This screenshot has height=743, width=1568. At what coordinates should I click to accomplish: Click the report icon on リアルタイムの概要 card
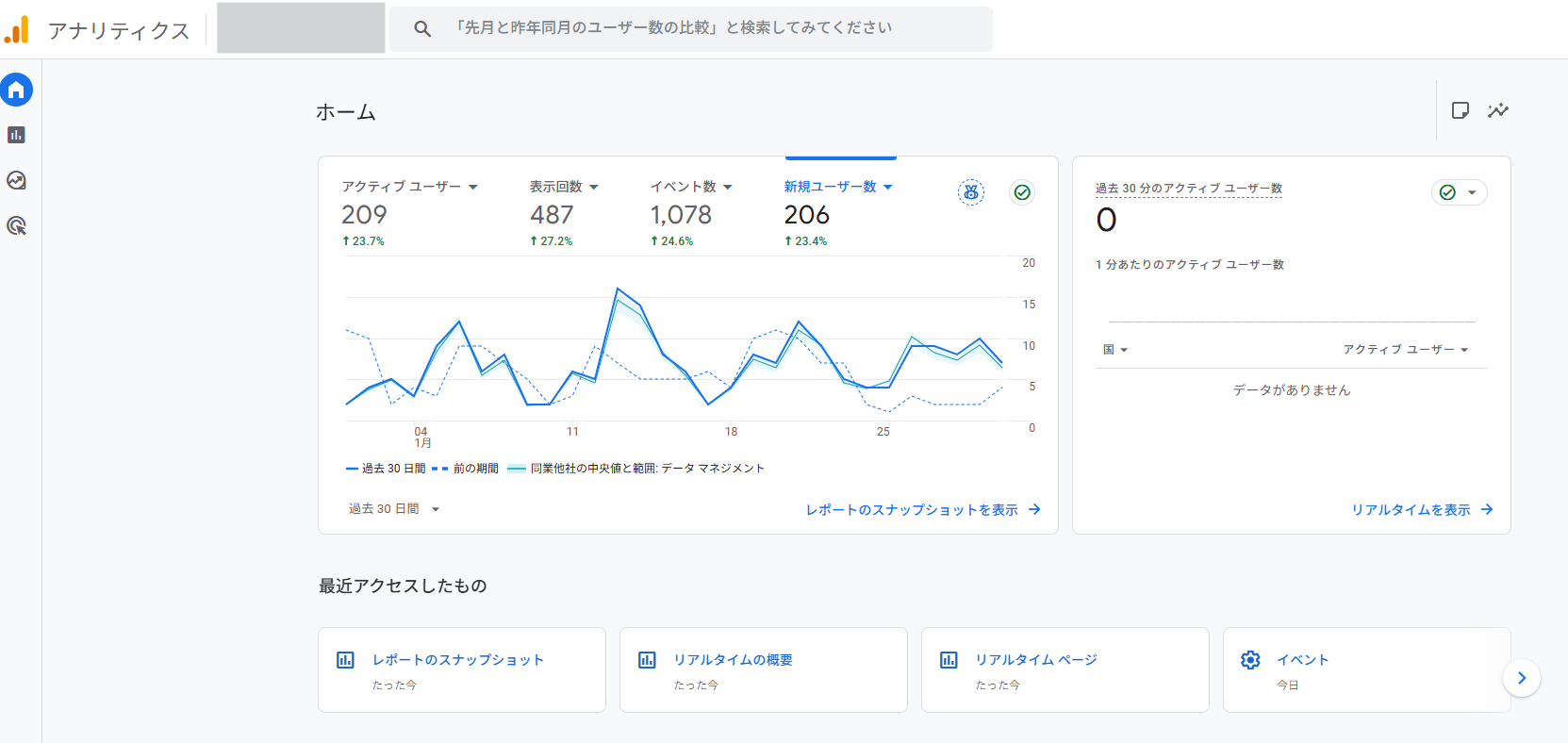coord(647,660)
